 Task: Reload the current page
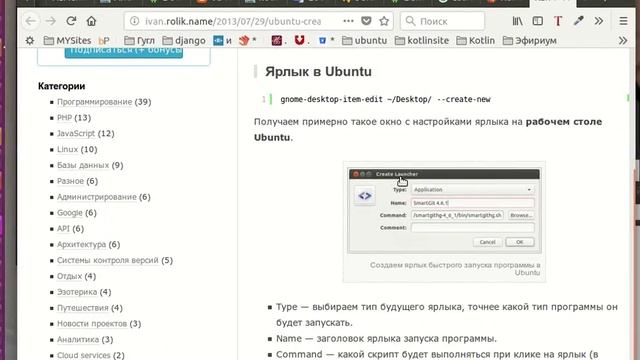(71, 21)
